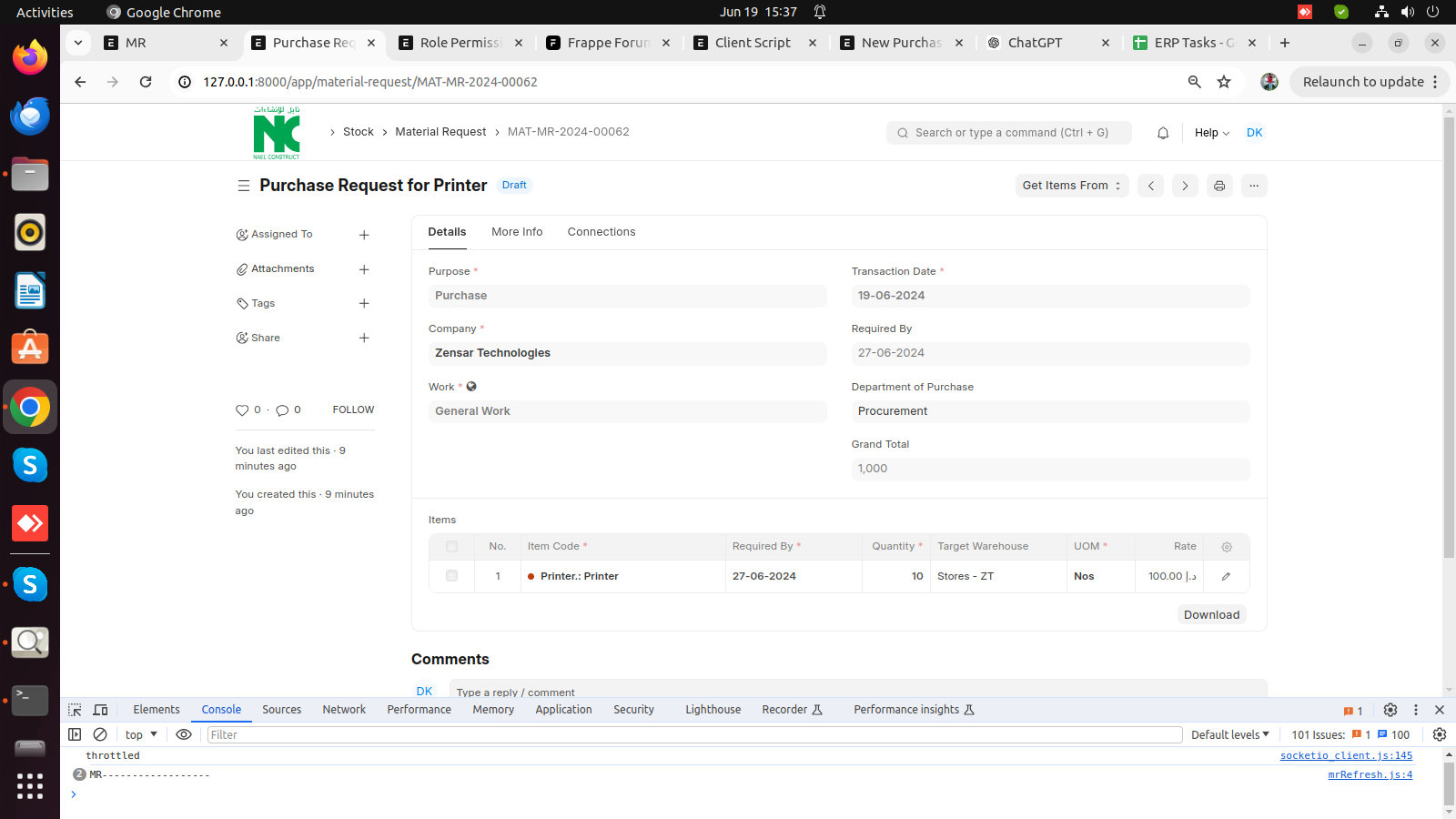Clear the console with the clear icon
Image resolution: width=1456 pixels, height=819 pixels.
click(101, 734)
